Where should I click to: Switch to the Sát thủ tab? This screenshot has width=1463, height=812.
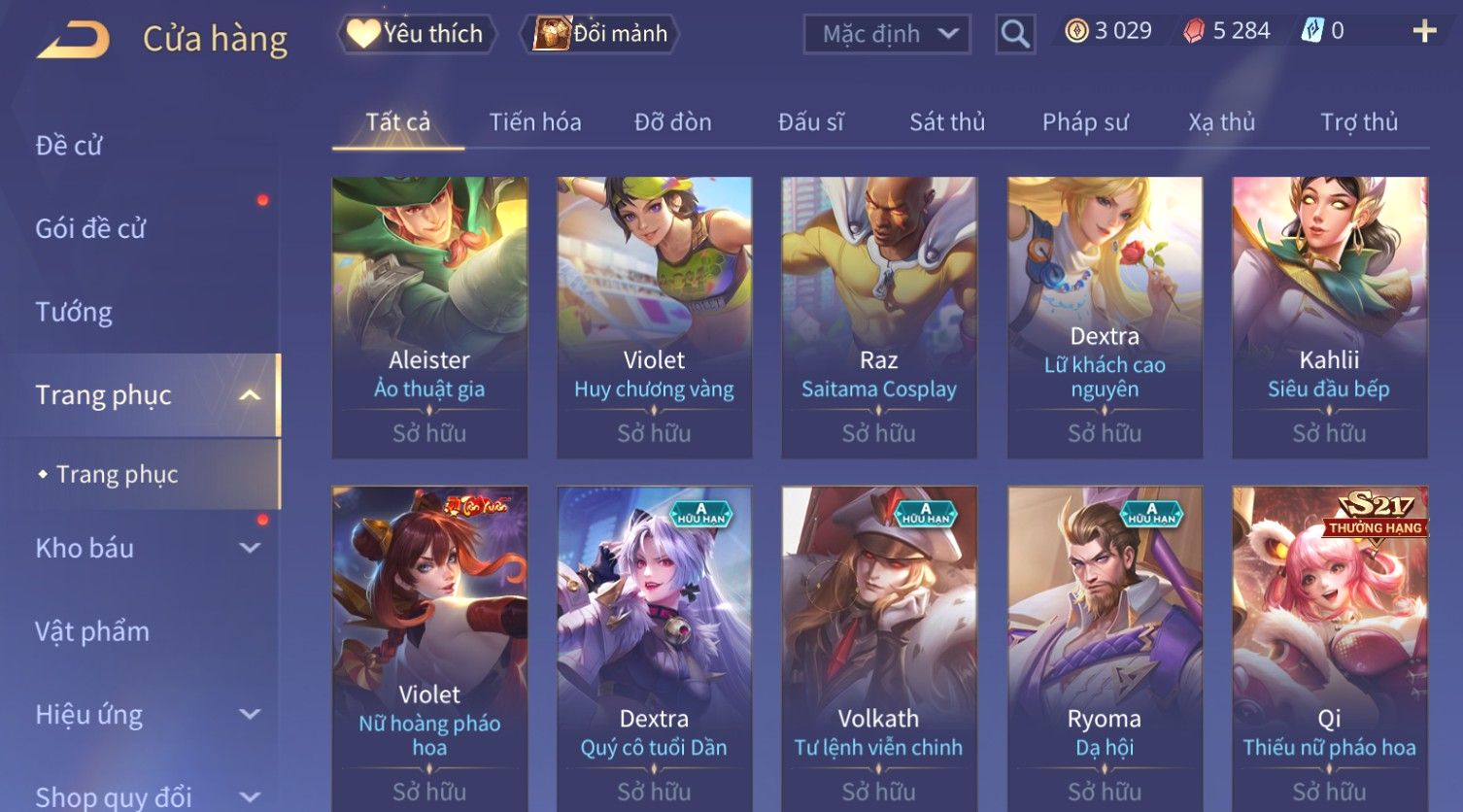click(x=947, y=122)
